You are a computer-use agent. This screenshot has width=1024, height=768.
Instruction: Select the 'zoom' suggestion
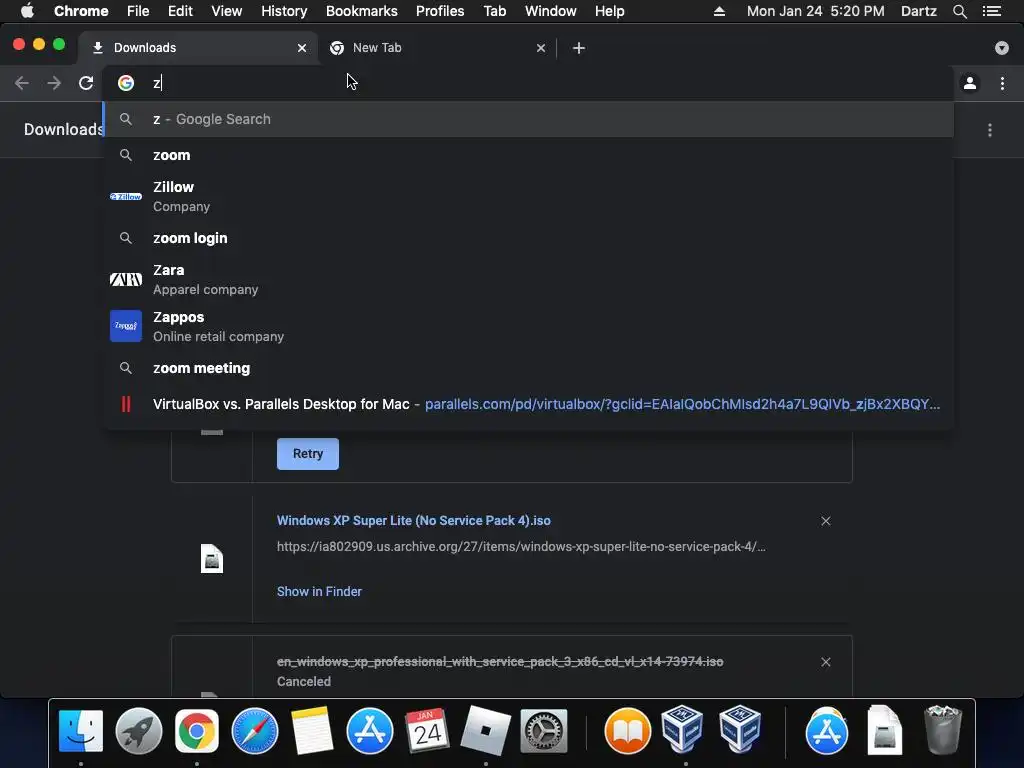528,155
